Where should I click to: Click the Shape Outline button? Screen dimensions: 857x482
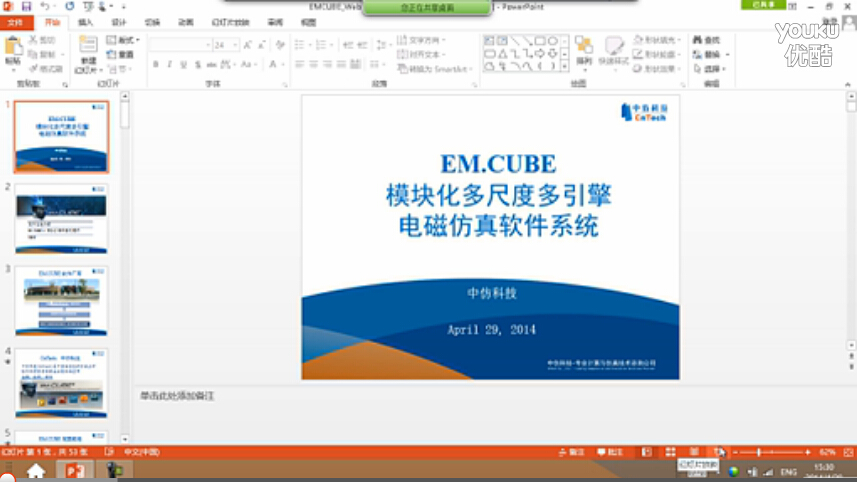click(655, 54)
